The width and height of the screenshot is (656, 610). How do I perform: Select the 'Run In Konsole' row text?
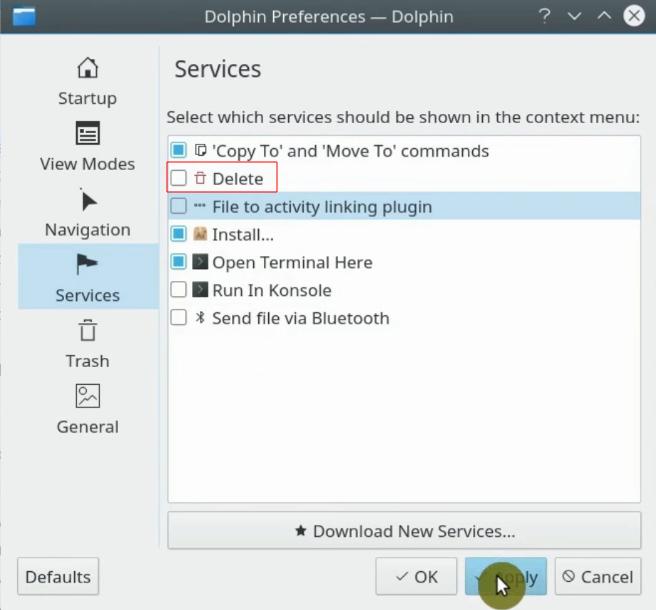click(272, 290)
